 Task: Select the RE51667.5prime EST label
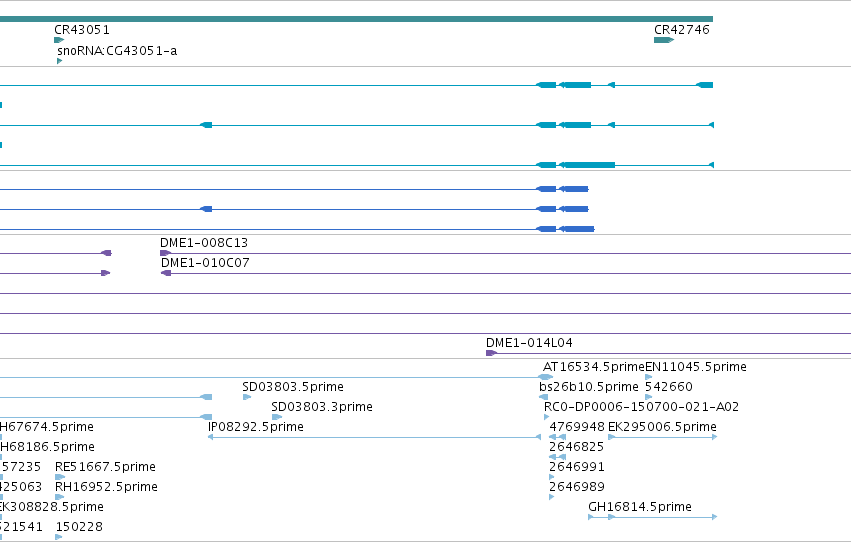[105, 467]
